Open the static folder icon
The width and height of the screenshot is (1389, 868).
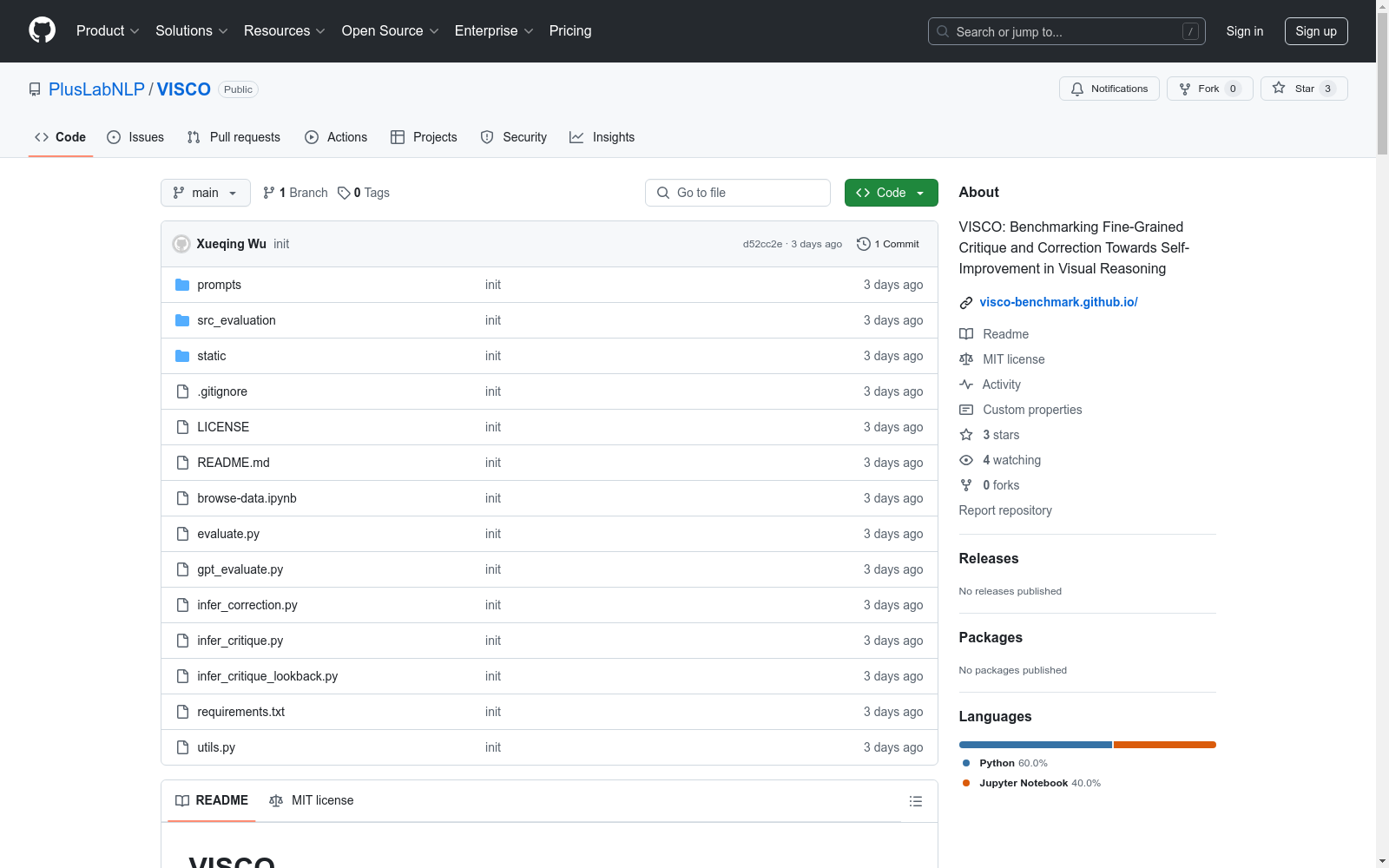tap(182, 356)
